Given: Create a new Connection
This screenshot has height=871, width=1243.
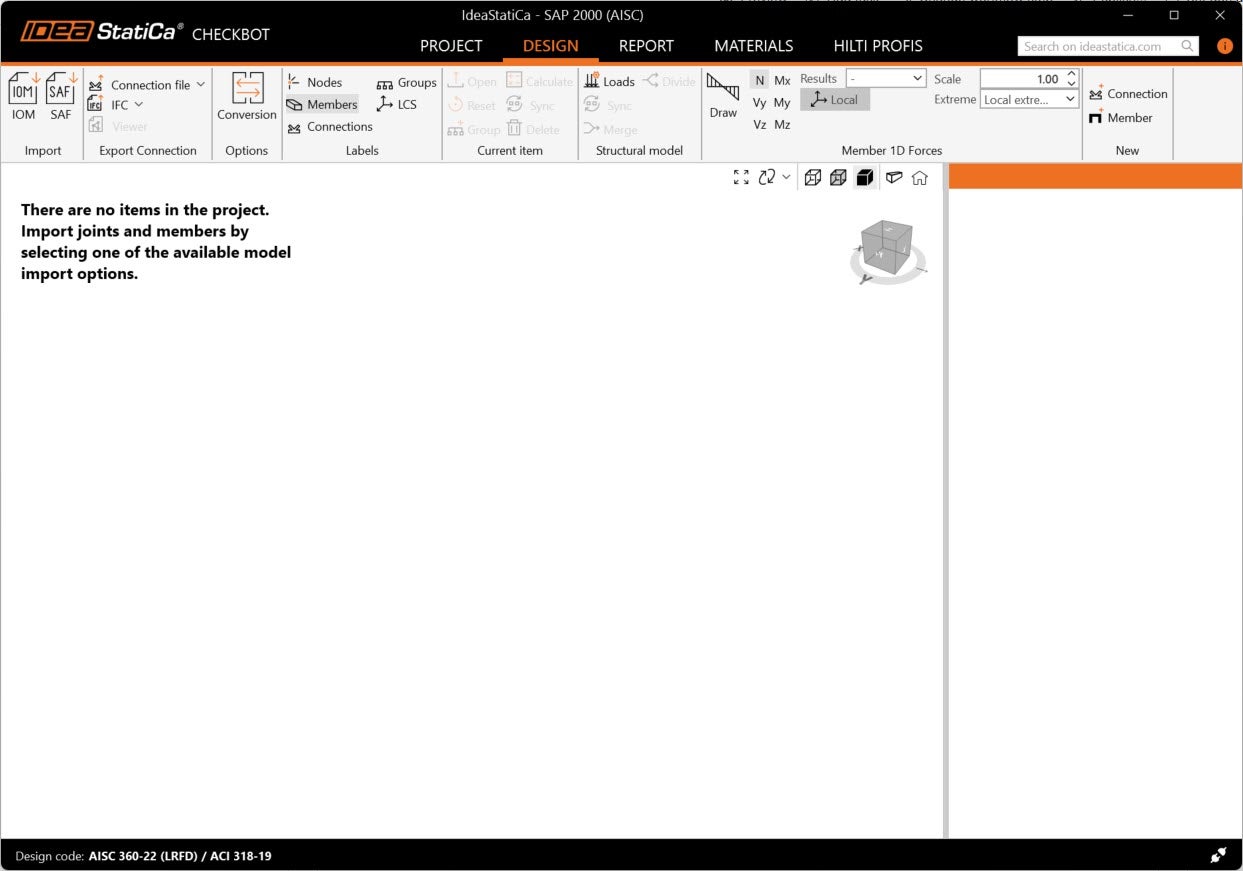Looking at the screenshot, I should pyautogui.click(x=1127, y=93).
